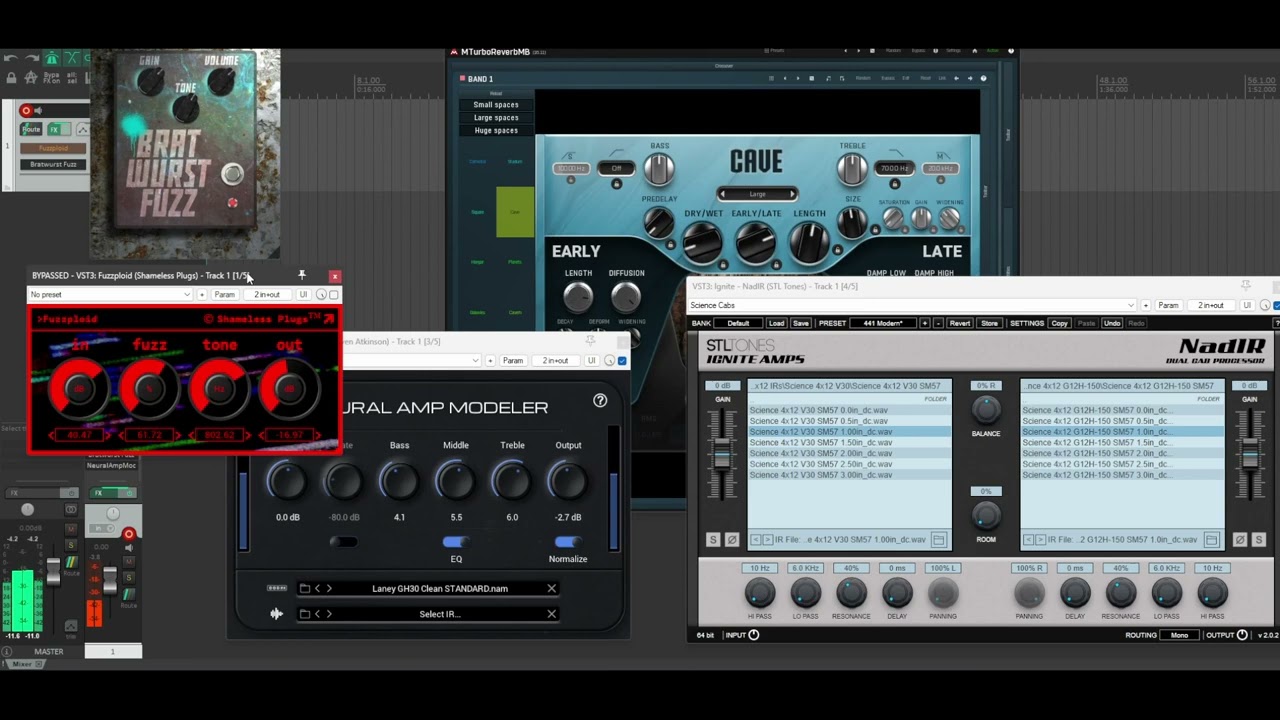
Task: Click the Neural Amp Modeler help question-mark icon
Action: (600, 400)
